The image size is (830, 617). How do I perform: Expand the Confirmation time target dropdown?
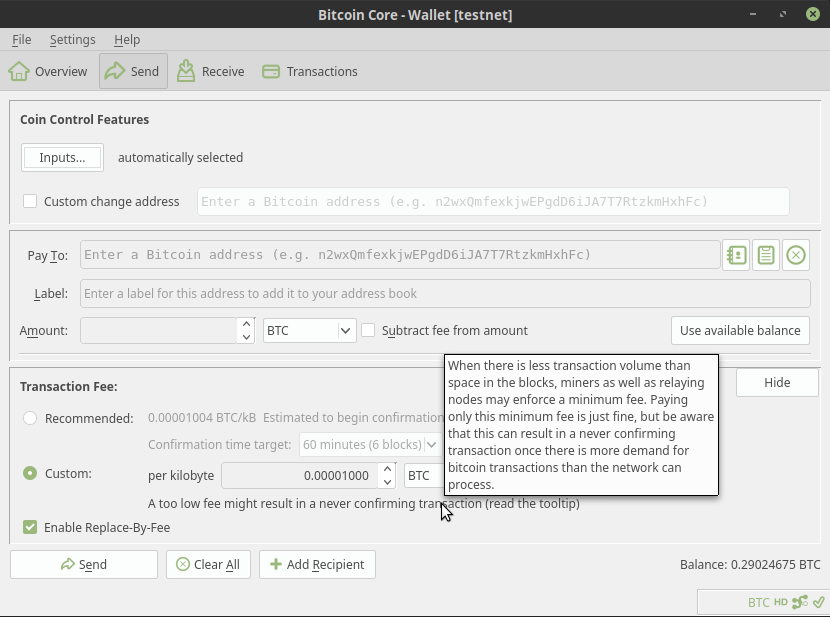tap(370, 444)
